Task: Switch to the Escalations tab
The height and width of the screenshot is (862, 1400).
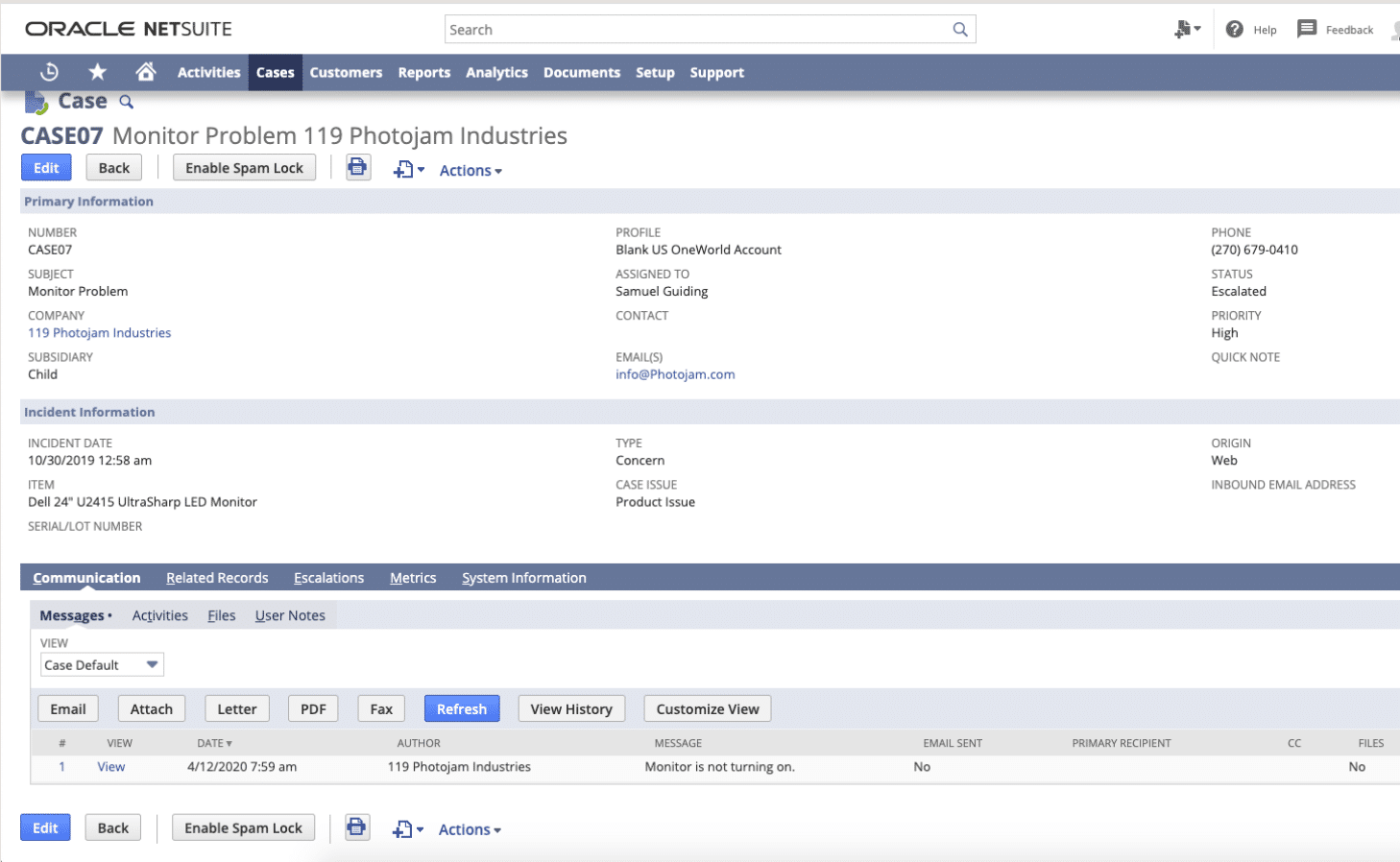Action: (328, 577)
